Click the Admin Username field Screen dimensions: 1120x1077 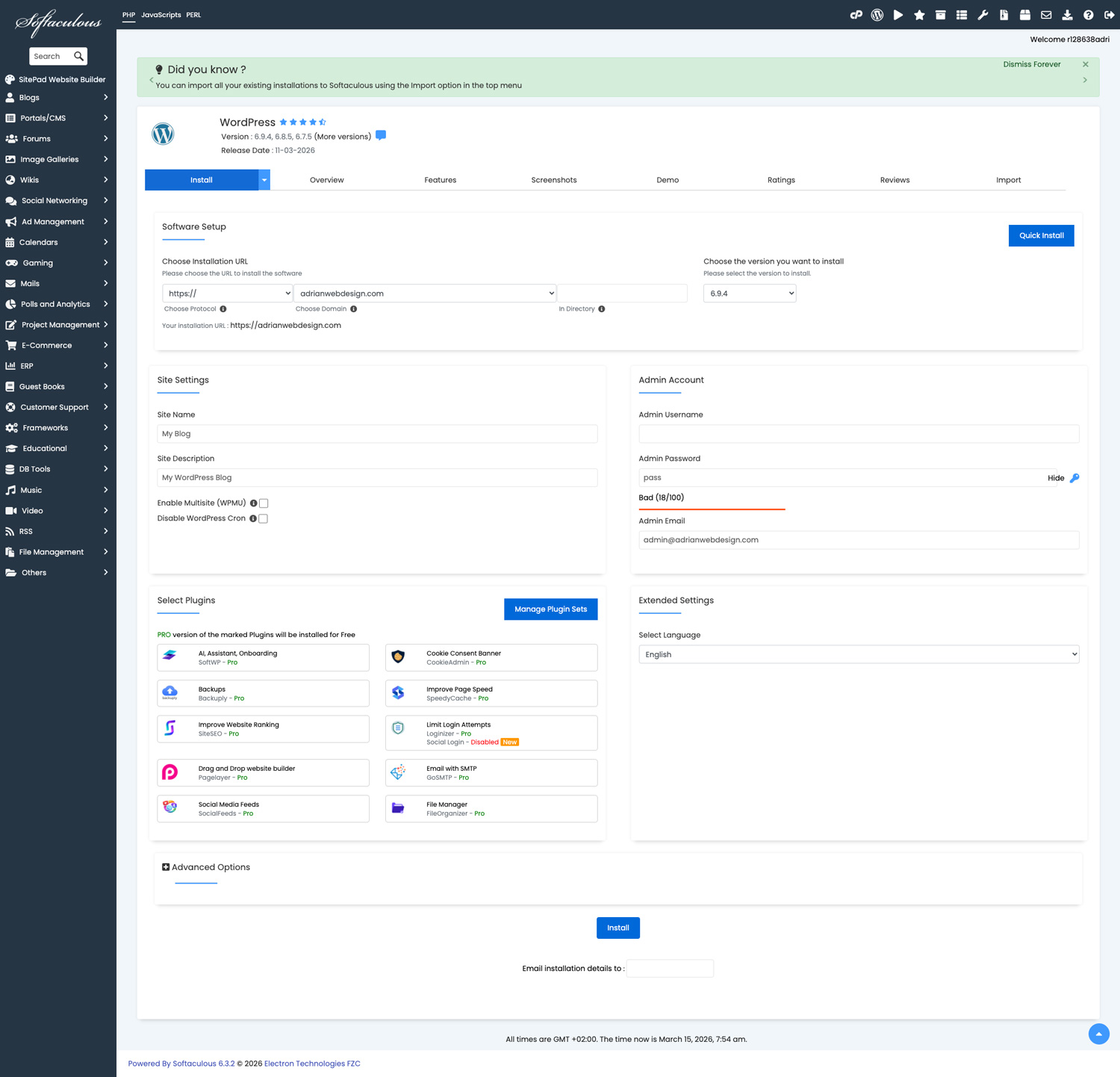[x=859, y=434]
